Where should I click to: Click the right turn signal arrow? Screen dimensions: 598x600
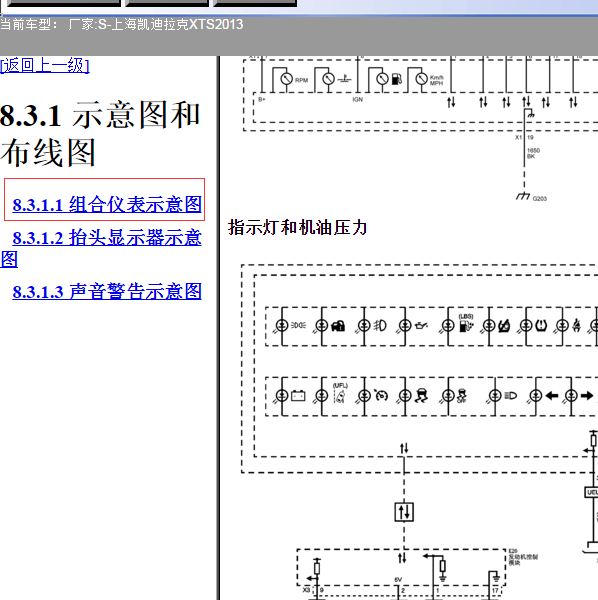[587, 396]
